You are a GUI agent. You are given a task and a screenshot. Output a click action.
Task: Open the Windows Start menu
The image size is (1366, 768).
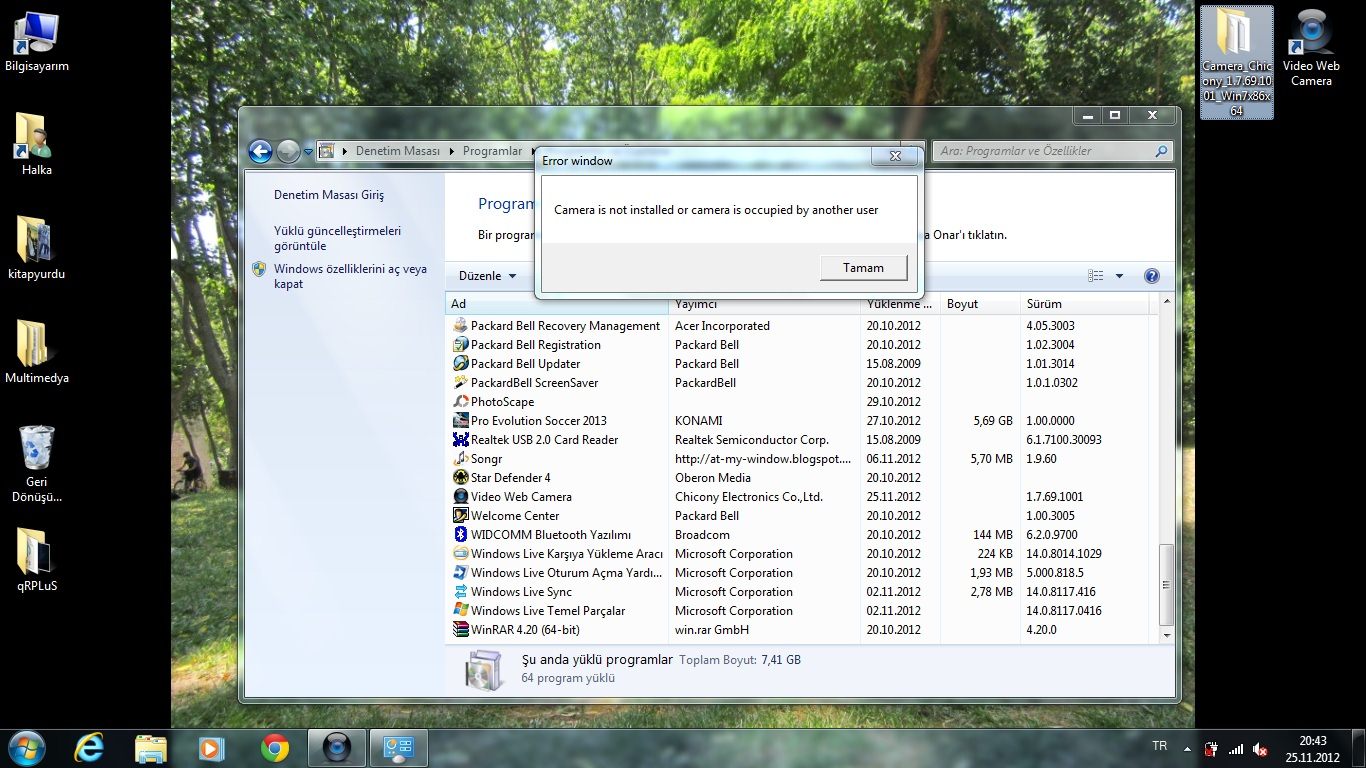tap(26, 748)
